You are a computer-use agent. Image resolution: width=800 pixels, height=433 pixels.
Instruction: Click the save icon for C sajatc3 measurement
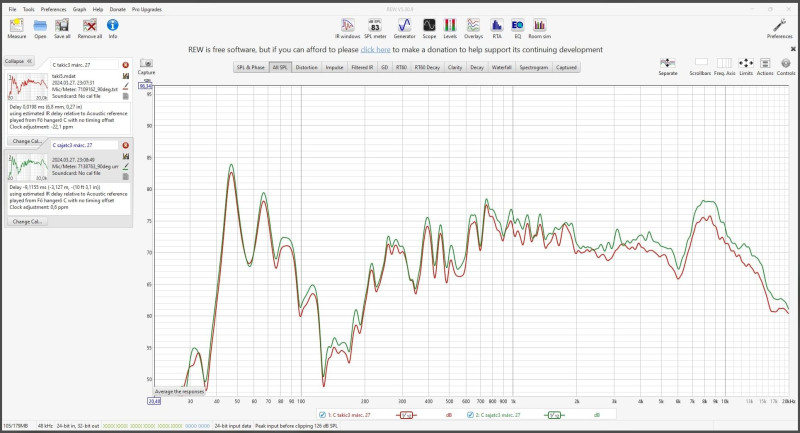[126, 156]
